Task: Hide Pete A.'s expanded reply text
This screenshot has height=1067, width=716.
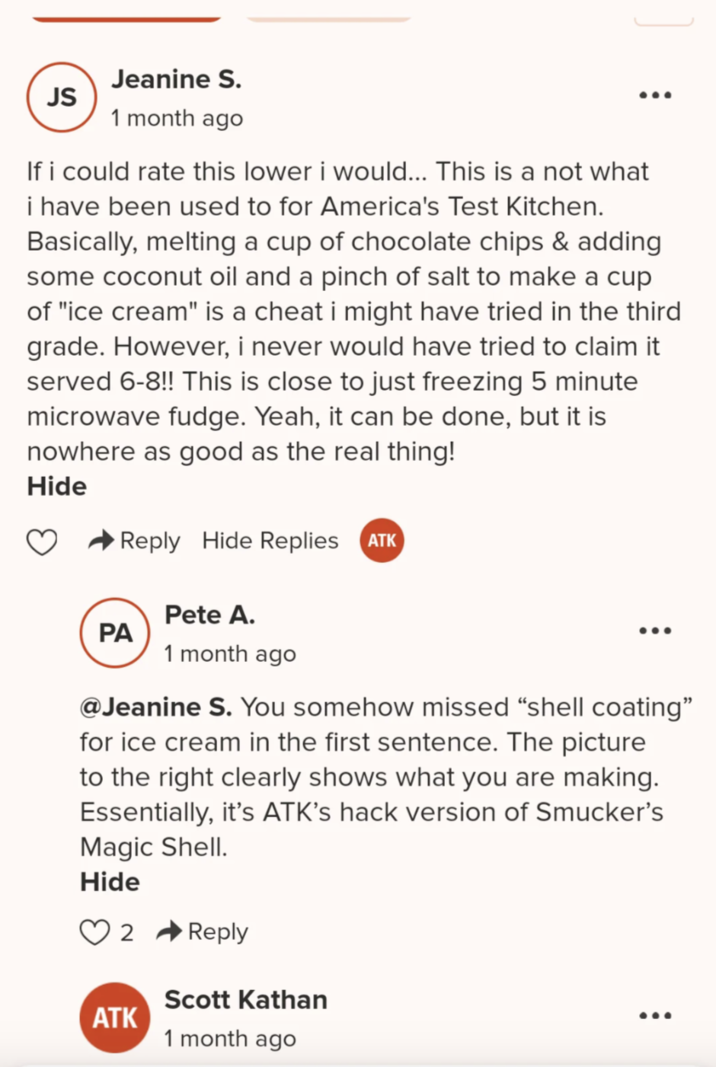Action: tap(110, 882)
